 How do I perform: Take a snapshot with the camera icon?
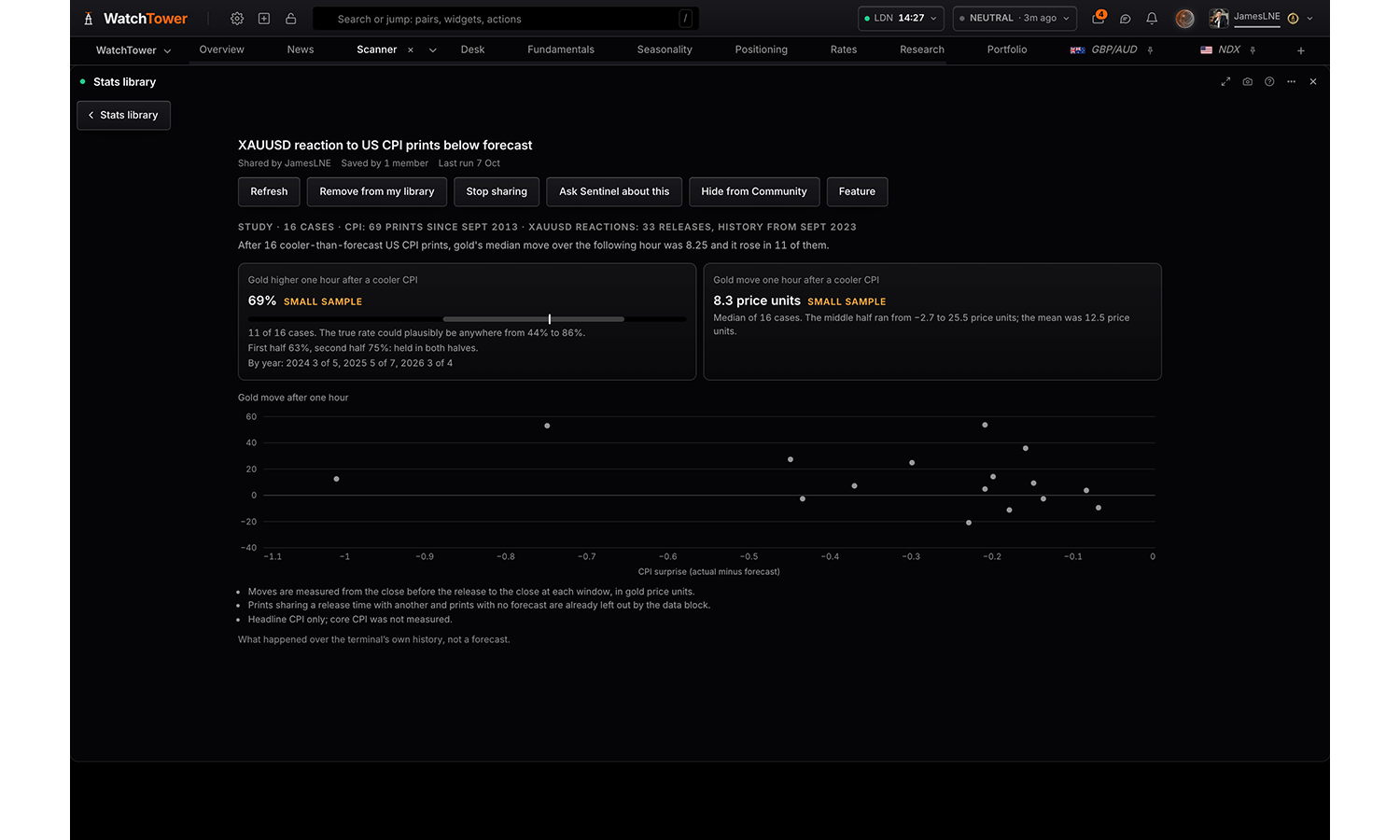point(1248,82)
